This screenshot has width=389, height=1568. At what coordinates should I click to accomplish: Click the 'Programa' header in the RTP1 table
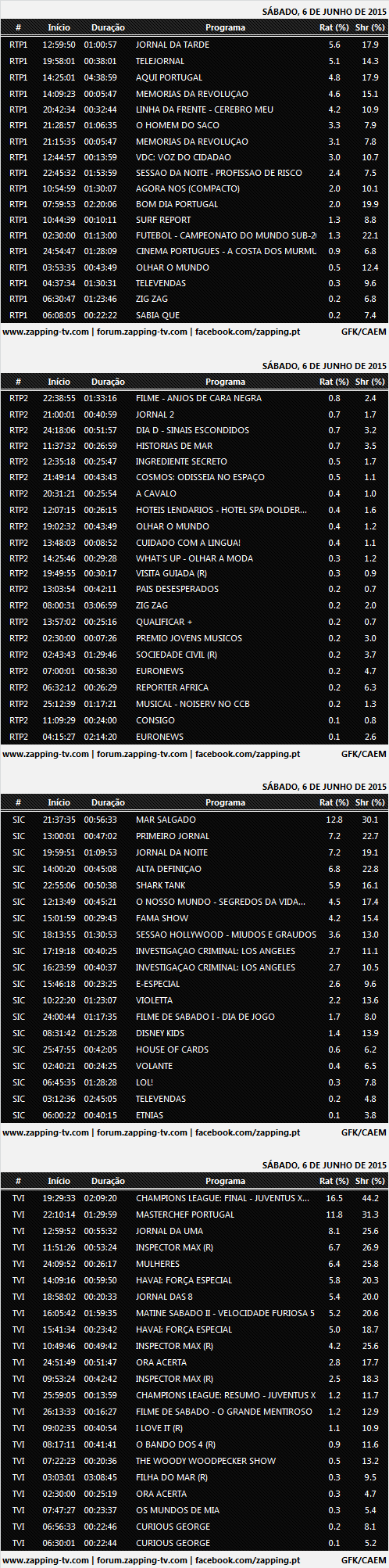pyautogui.click(x=225, y=27)
